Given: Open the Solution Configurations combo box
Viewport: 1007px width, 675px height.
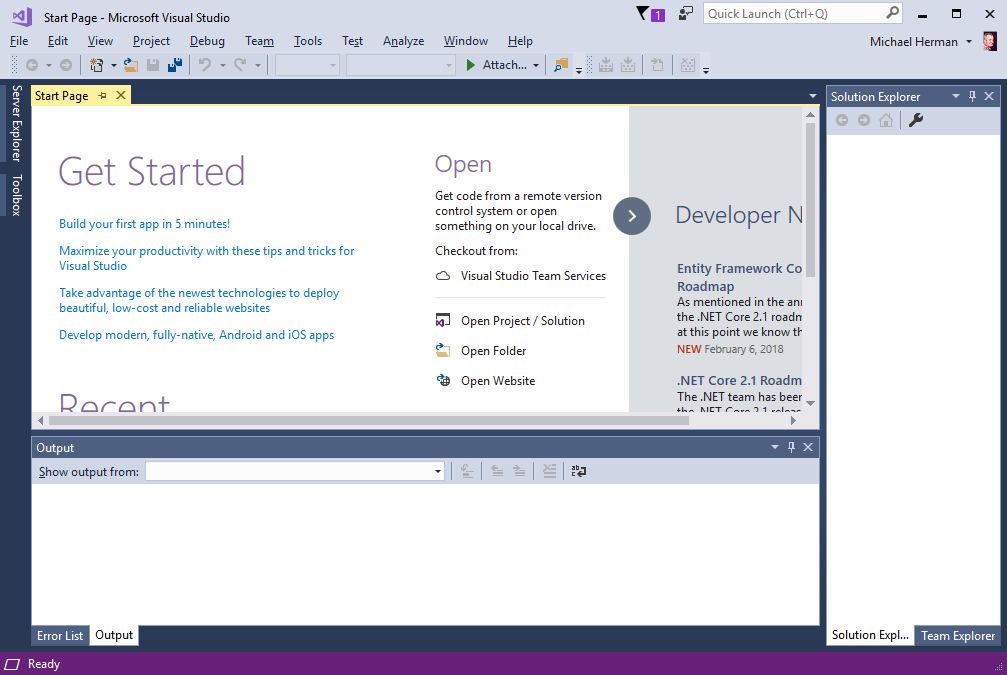Looking at the screenshot, I should [307, 65].
